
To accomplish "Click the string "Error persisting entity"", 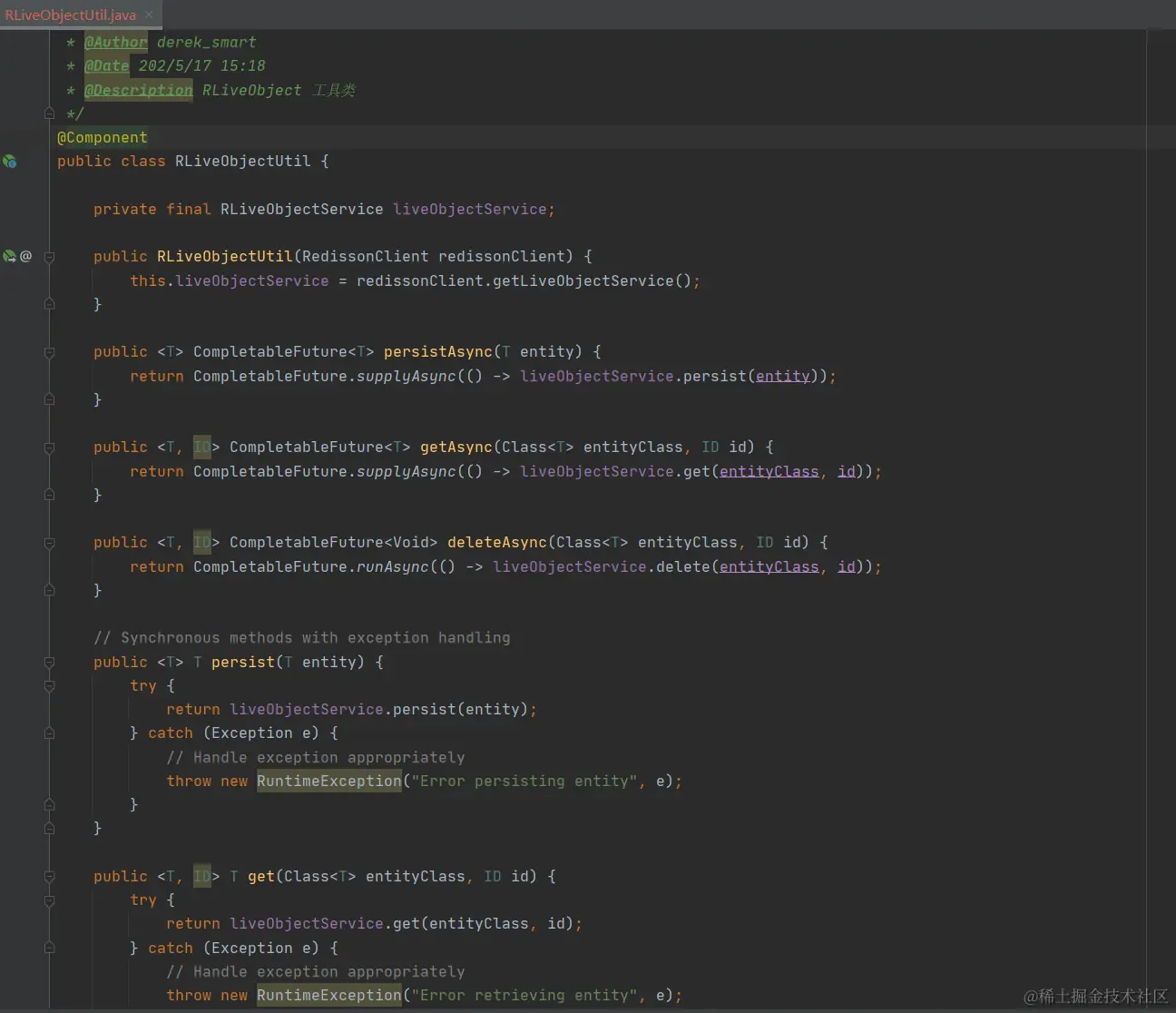I will (x=524, y=781).
